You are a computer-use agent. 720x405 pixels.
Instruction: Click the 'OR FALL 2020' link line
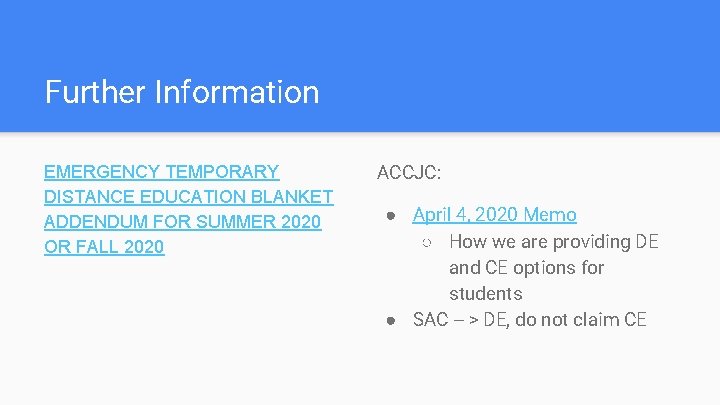click(104, 247)
